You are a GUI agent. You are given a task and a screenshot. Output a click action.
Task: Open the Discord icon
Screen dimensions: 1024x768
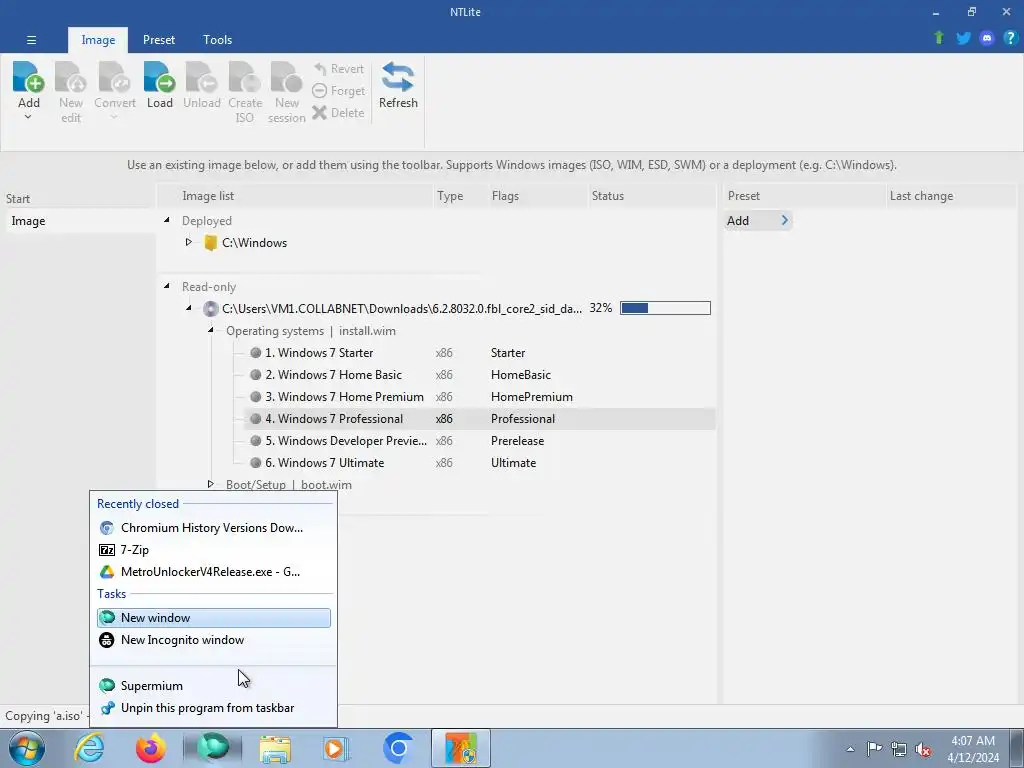coord(987,38)
